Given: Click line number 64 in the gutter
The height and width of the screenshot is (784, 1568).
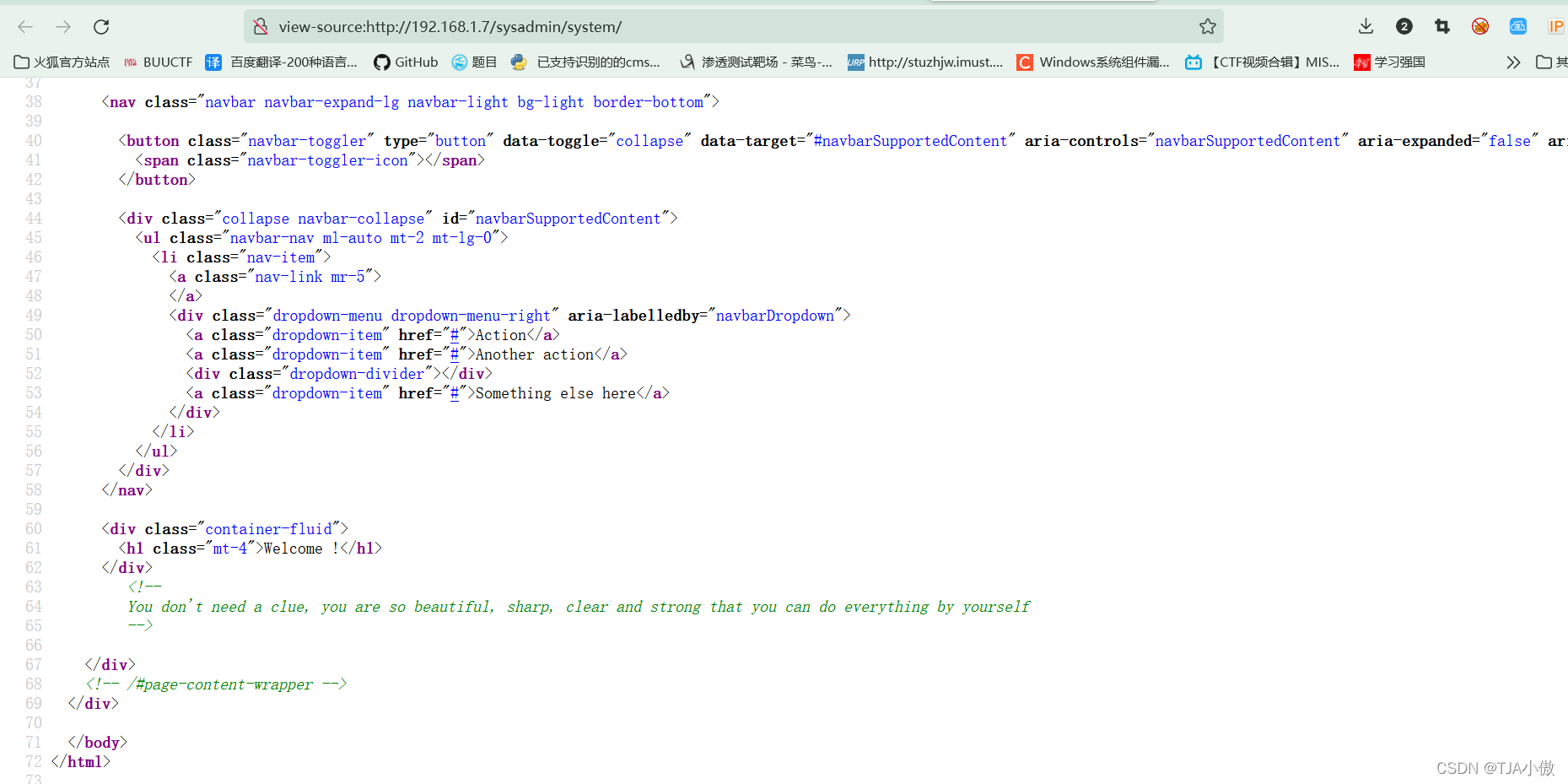Looking at the screenshot, I should click(34, 607).
